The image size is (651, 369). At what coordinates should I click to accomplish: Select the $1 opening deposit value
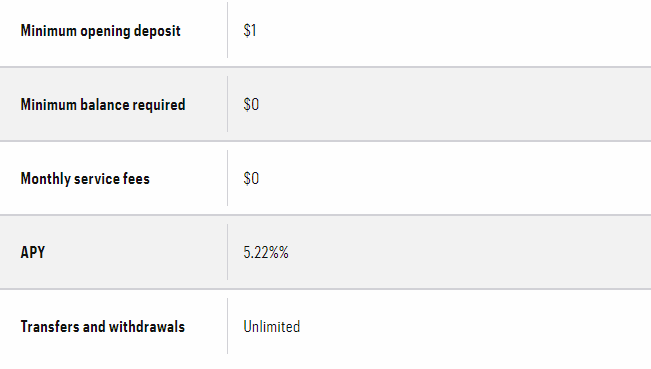coord(250,30)
